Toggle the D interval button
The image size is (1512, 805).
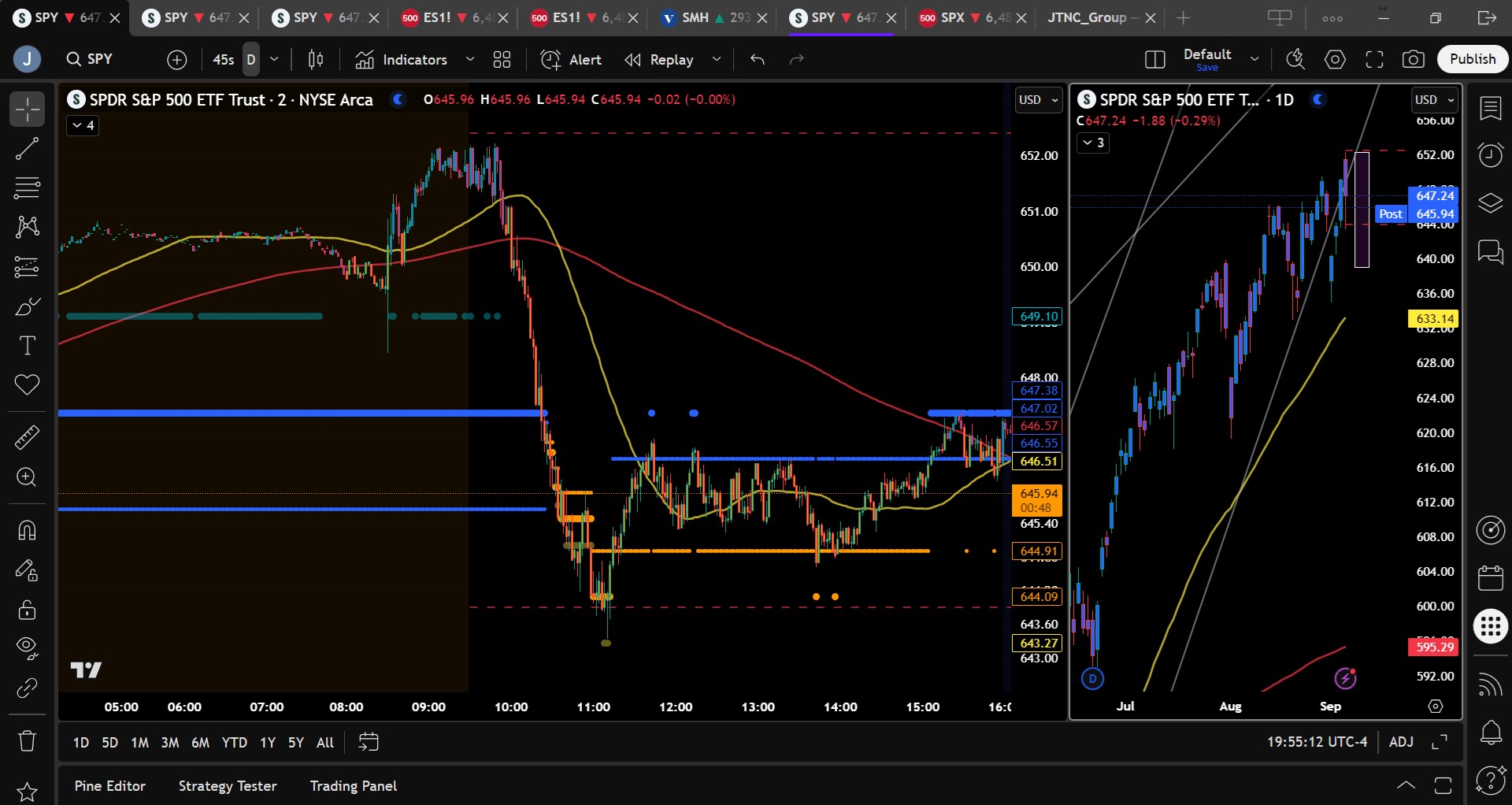tap(251, 59)
